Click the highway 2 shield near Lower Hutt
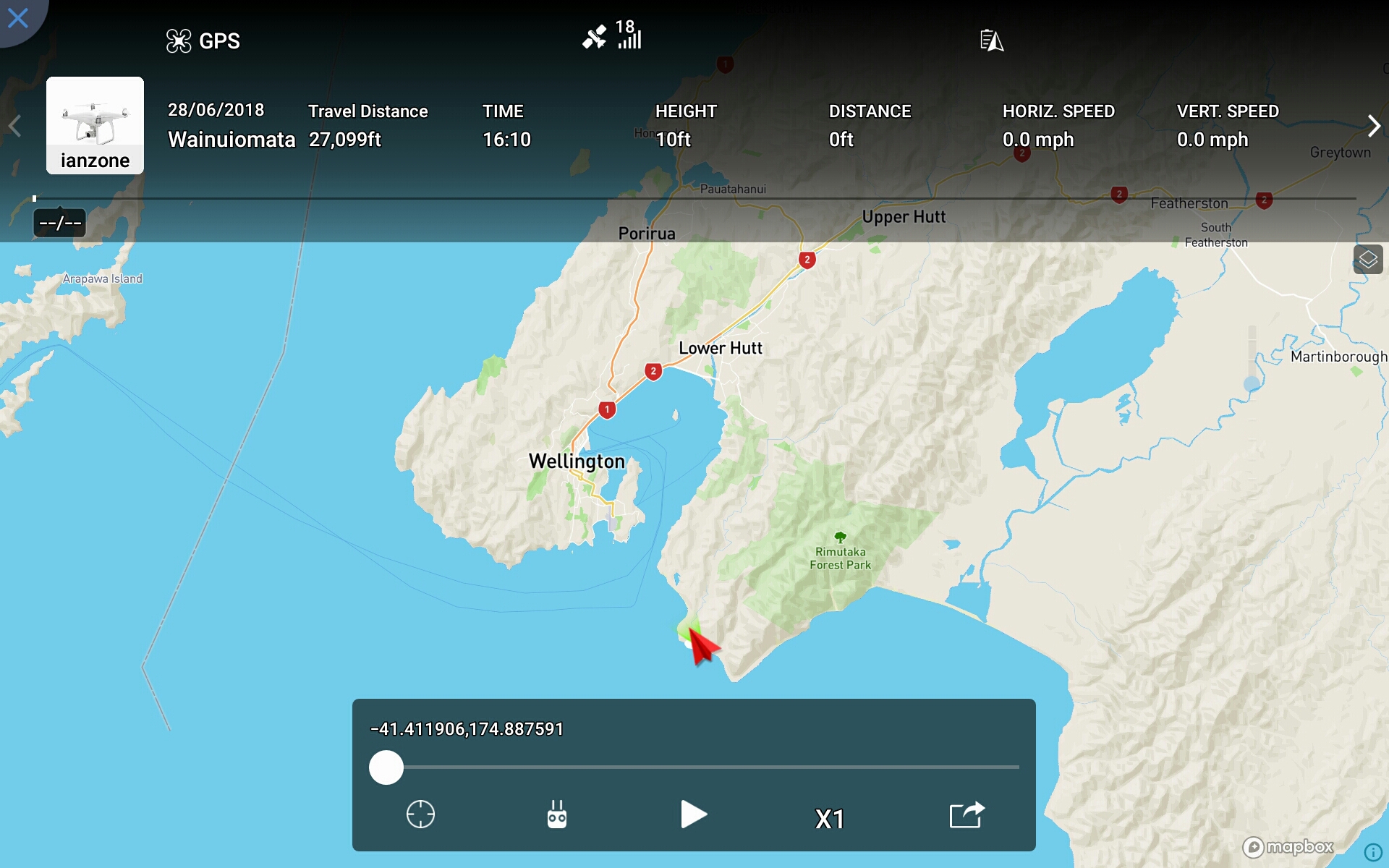Viewport: 1389px width, 868px height. (x=653, y=371)
